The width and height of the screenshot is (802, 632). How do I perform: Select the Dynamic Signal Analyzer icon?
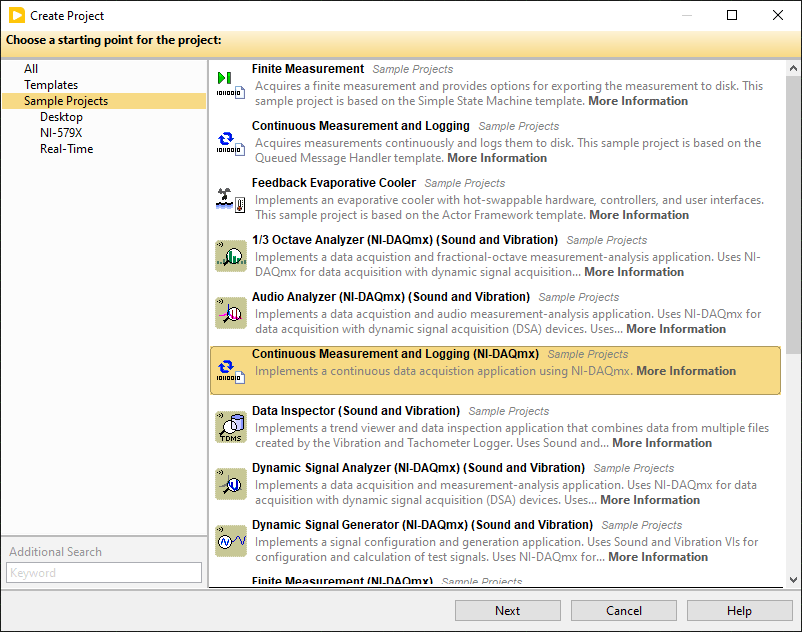[x=230, y=484]
